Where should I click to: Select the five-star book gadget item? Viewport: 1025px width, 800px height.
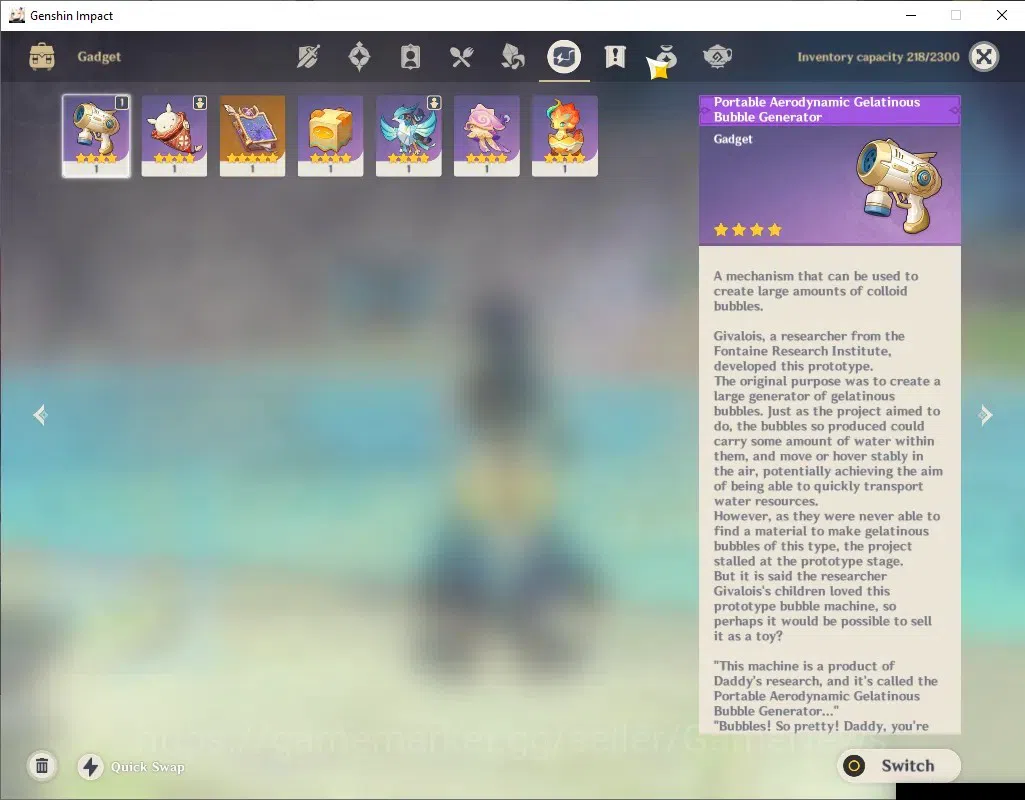tap(252, 135)
